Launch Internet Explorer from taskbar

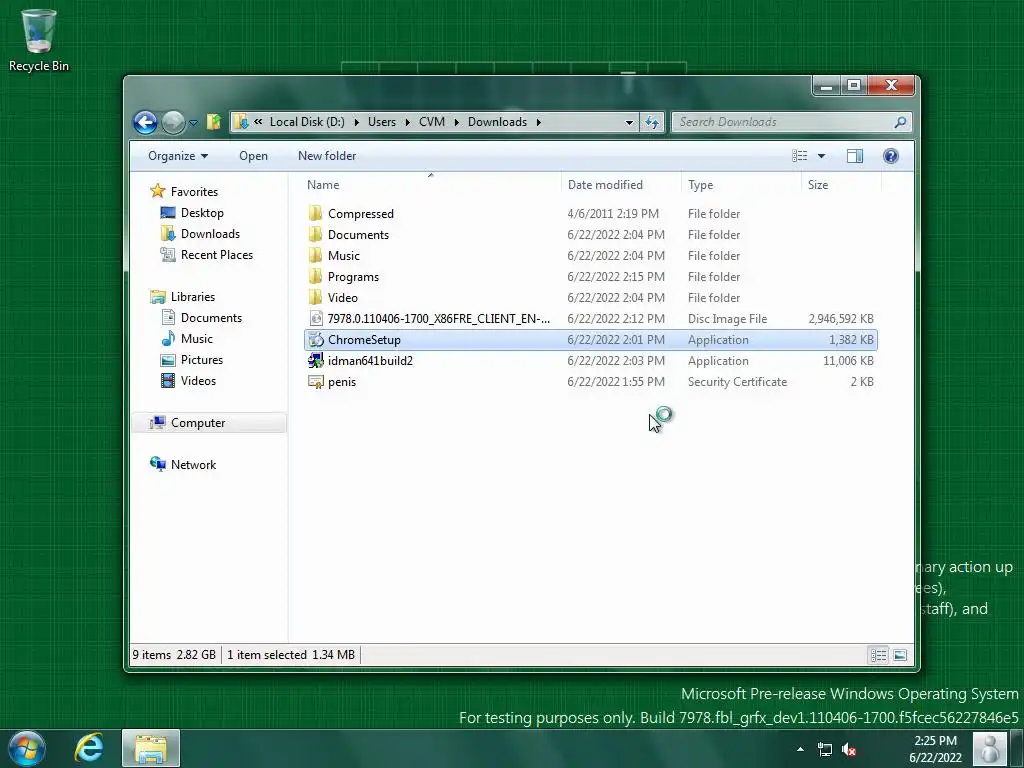click(x=89, y=748)
